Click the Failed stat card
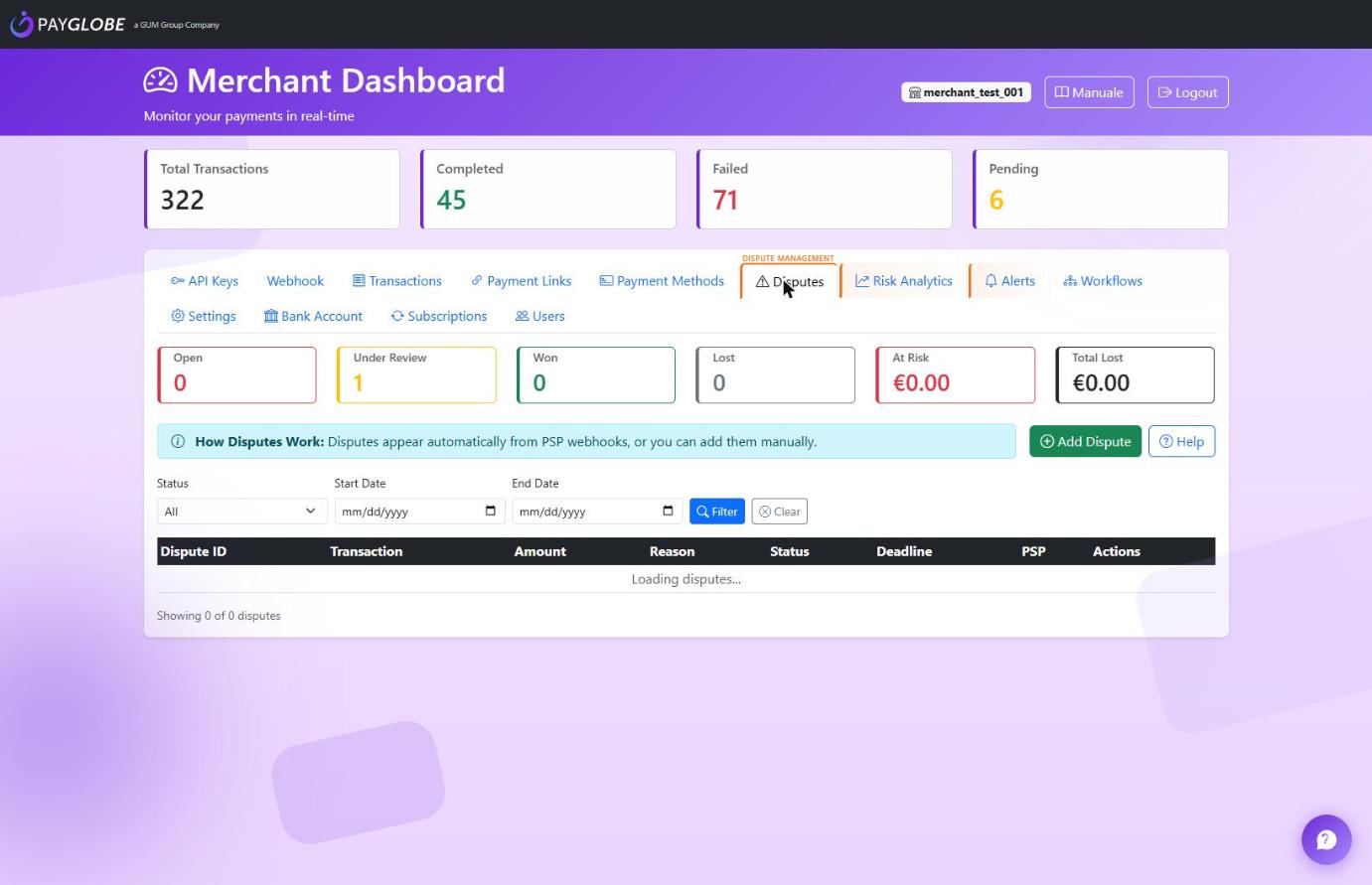 click(x=825, y=189)
